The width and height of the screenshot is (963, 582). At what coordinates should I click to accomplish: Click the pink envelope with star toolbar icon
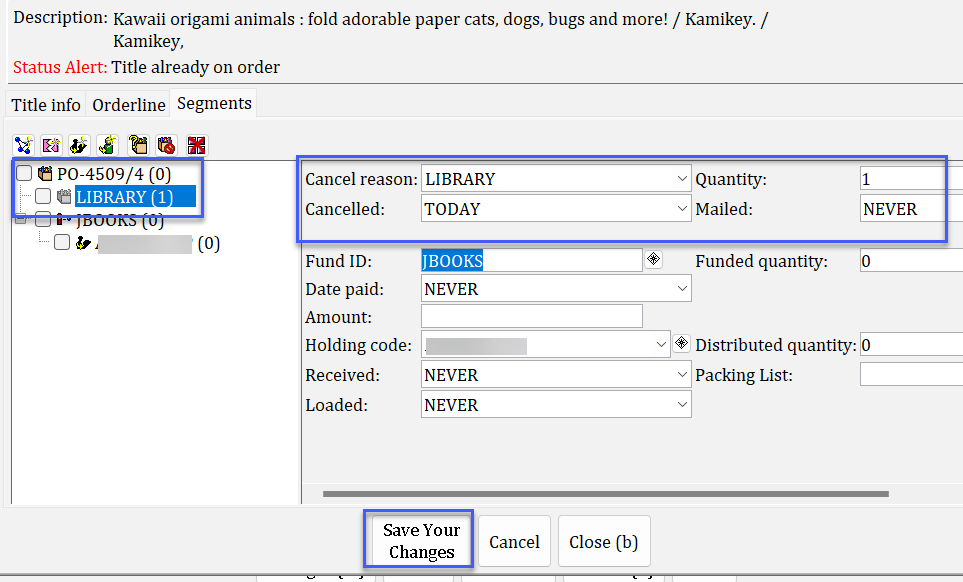click(51, 146)
